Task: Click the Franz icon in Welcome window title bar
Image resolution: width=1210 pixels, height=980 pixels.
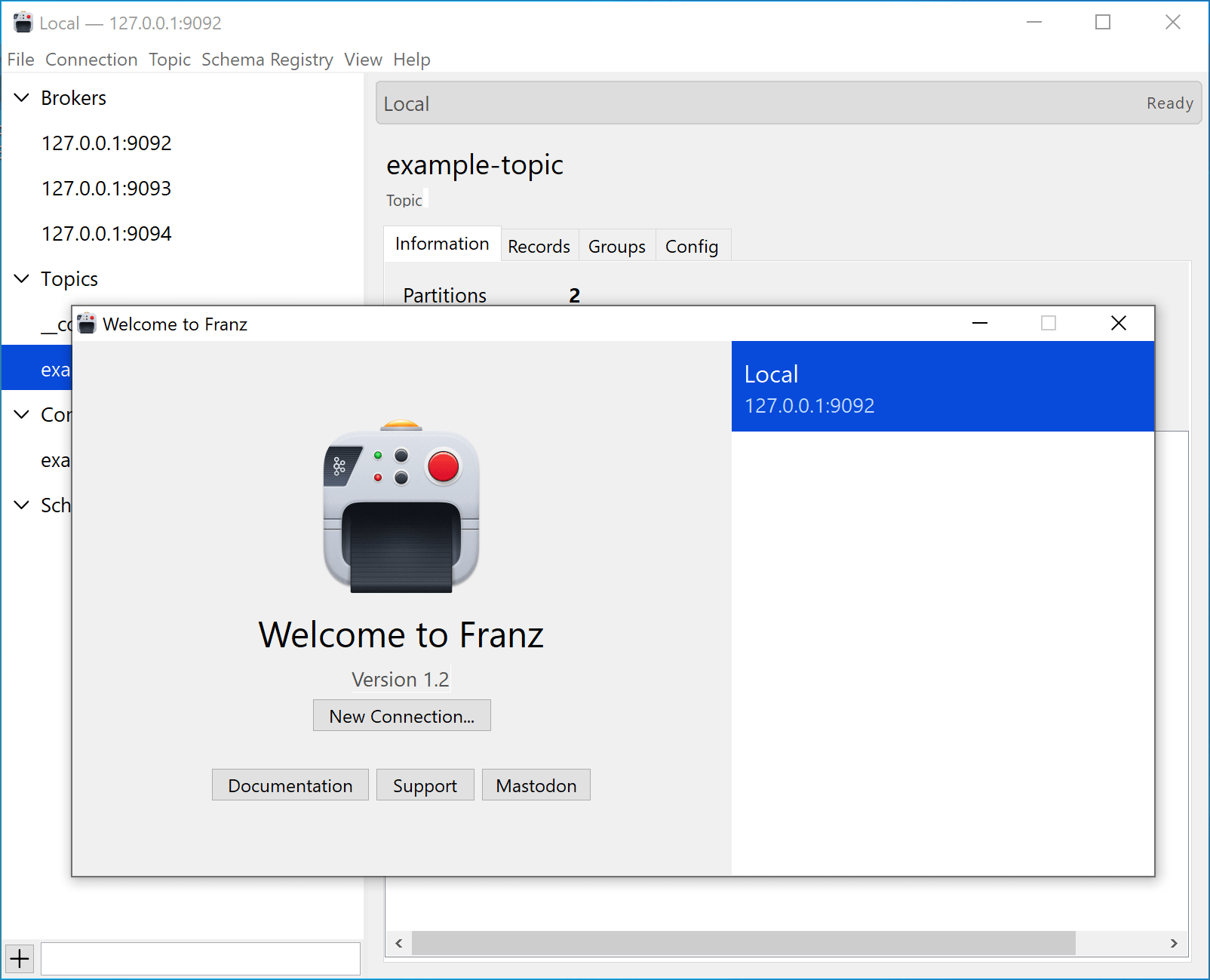Action: [87, 324]
